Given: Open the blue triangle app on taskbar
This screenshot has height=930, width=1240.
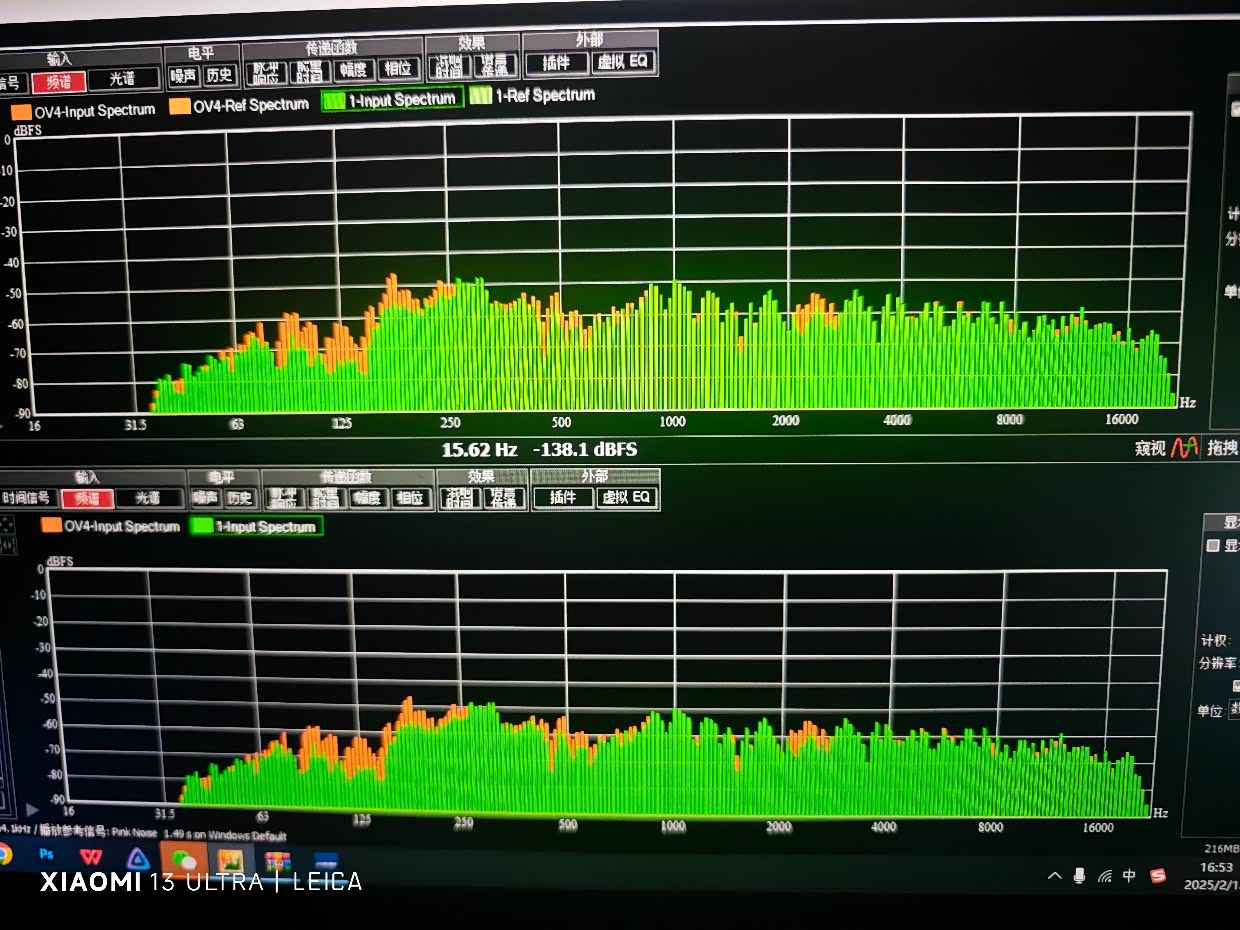Looking at the screenshot, I should click(x=138, y=859).
